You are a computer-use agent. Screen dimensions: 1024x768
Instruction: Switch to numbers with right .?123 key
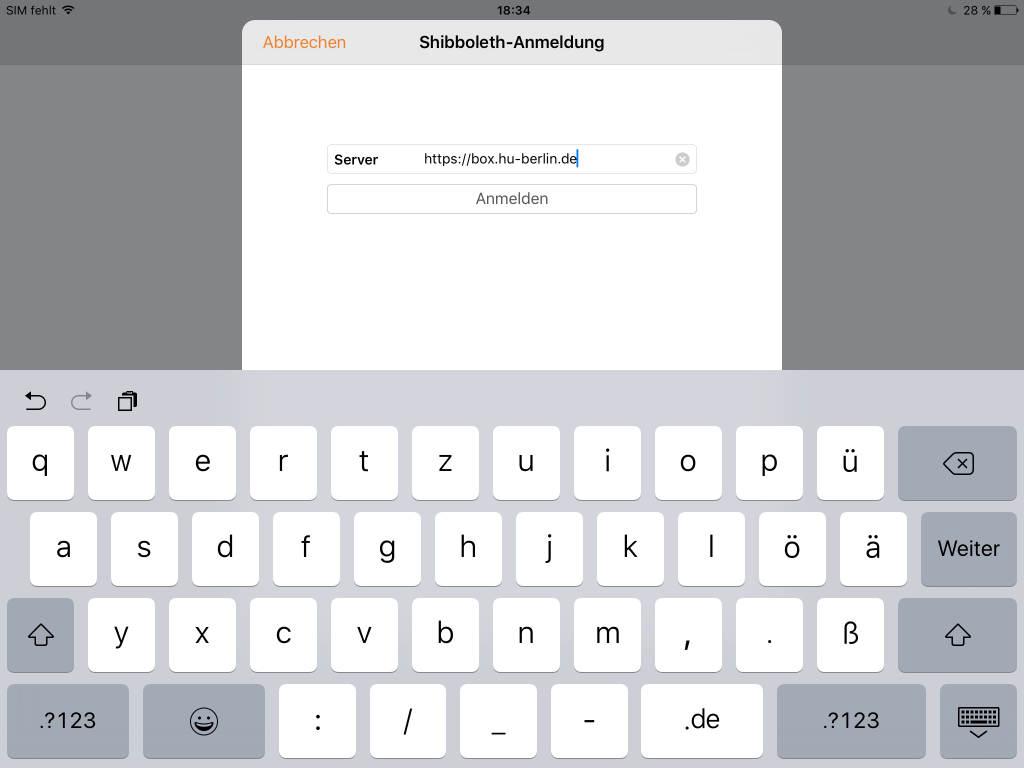click(851, 721)
